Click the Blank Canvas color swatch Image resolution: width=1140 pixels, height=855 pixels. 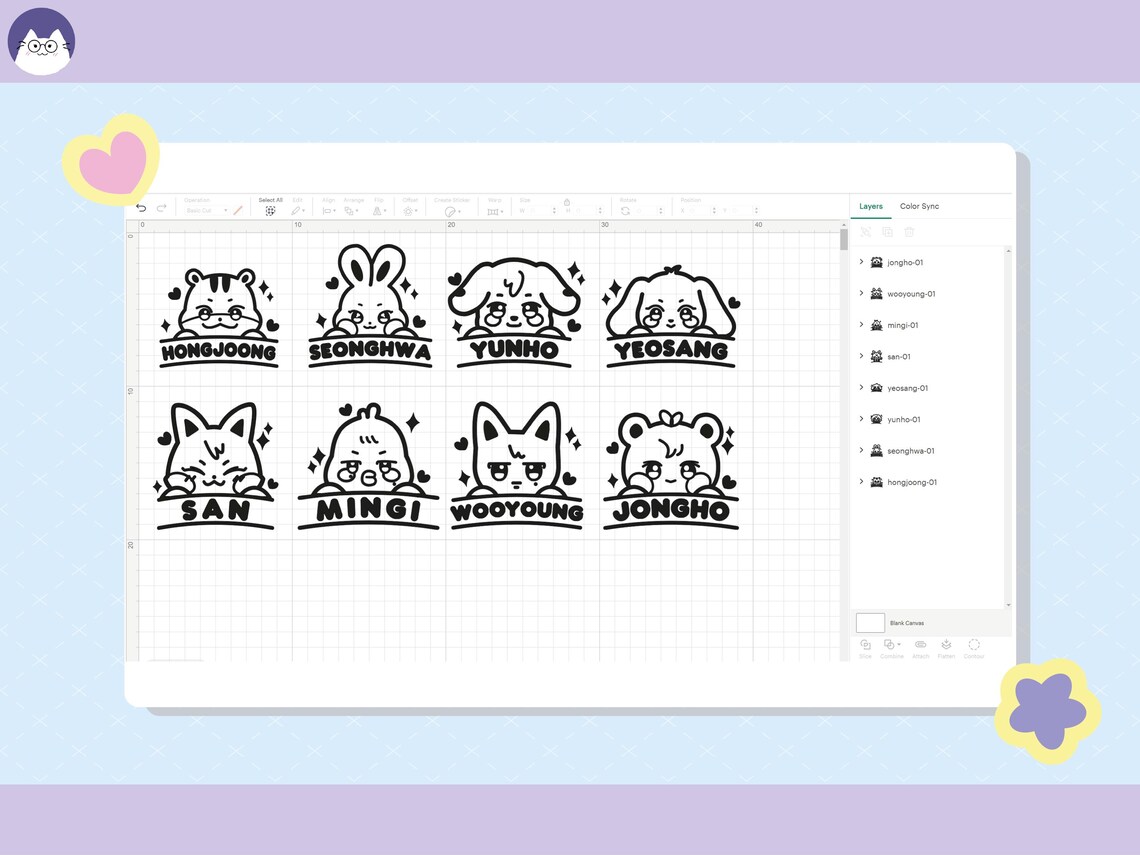[869, 622]
